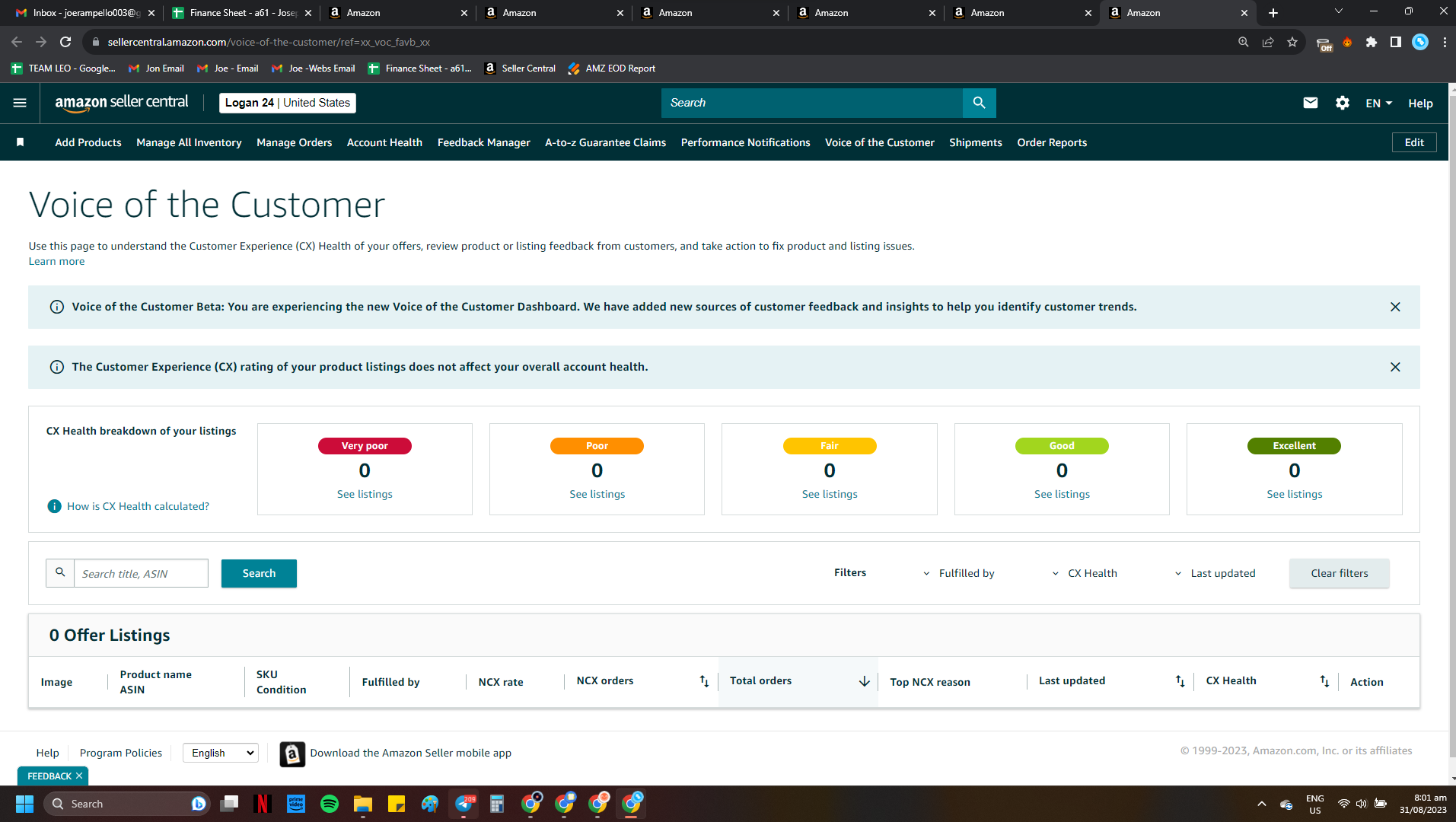Viewport: 1456px width, 822px height.
Task: Click the Windows taskbar Search box
Action: pos(127,804)
